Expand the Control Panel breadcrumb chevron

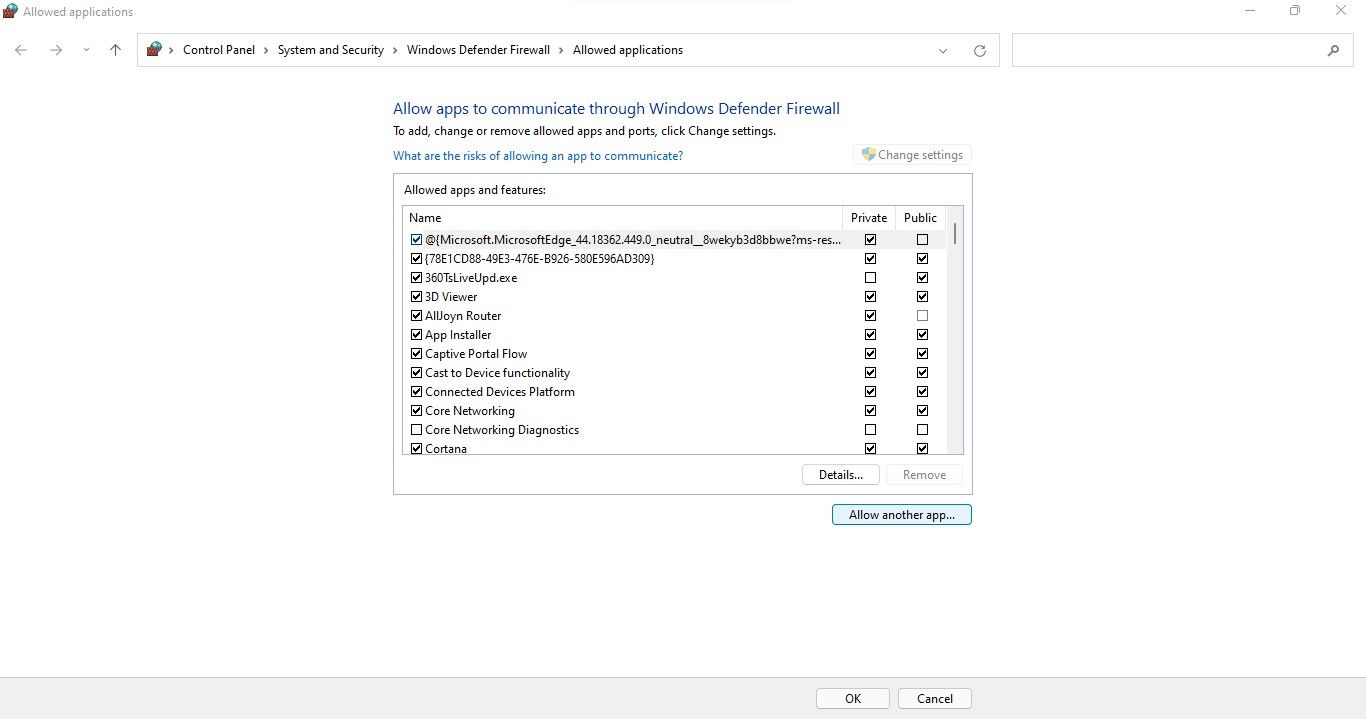tap(264, 49)
